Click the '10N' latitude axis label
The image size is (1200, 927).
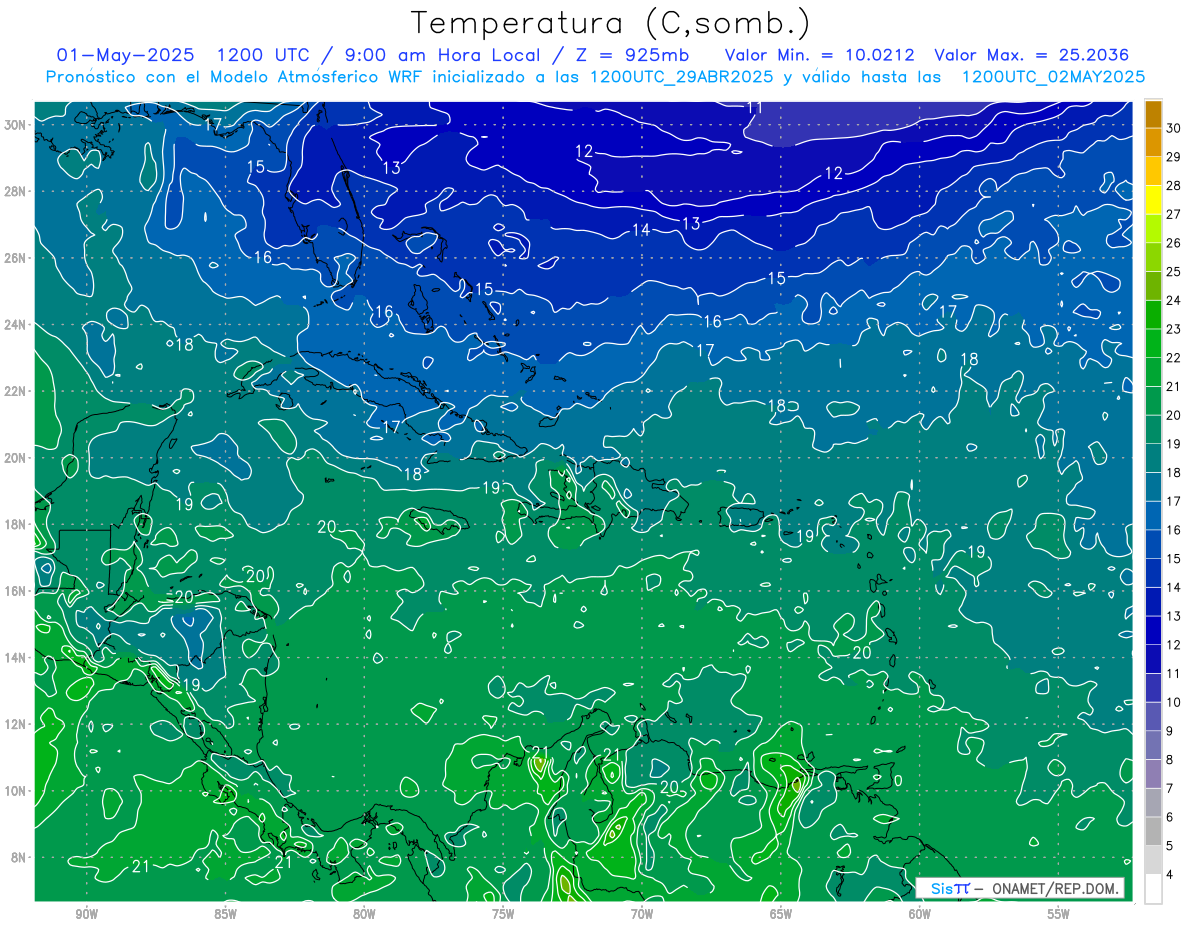[14, 791]
